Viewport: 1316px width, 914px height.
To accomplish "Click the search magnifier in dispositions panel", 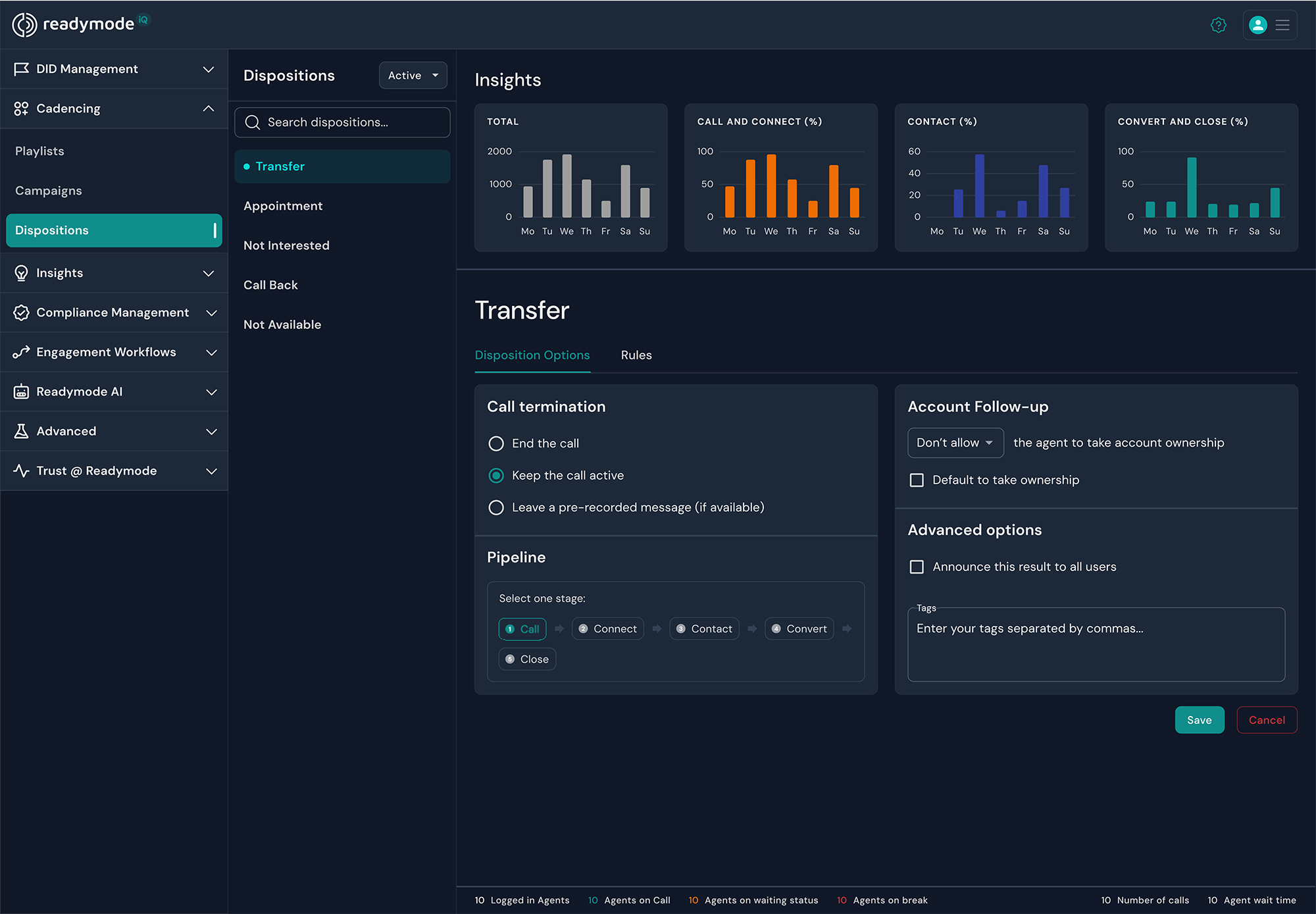I will click(x=252, y=122).
